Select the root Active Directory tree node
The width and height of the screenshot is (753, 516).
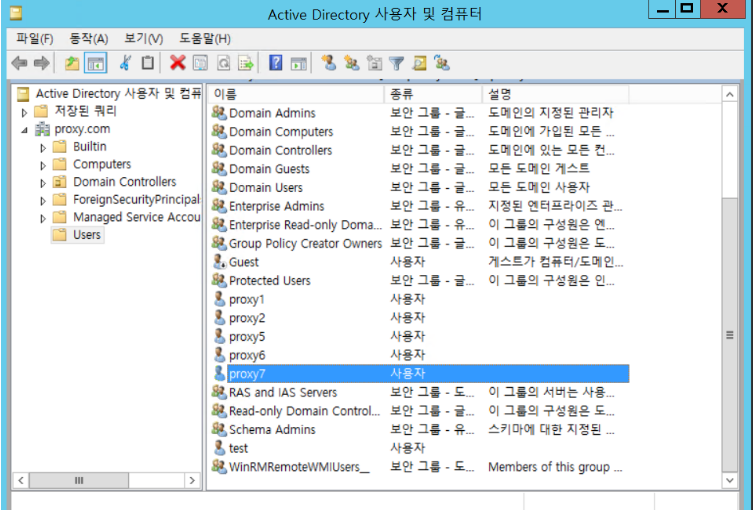click(x=109, y=93)
